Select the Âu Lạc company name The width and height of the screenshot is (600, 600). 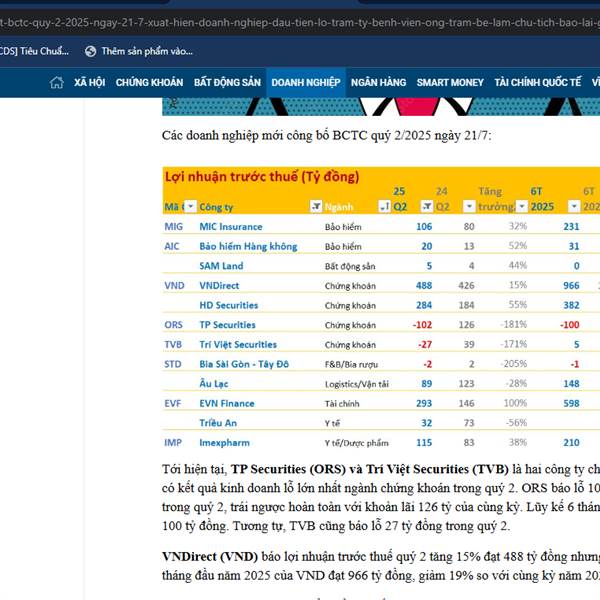[214, 383]
